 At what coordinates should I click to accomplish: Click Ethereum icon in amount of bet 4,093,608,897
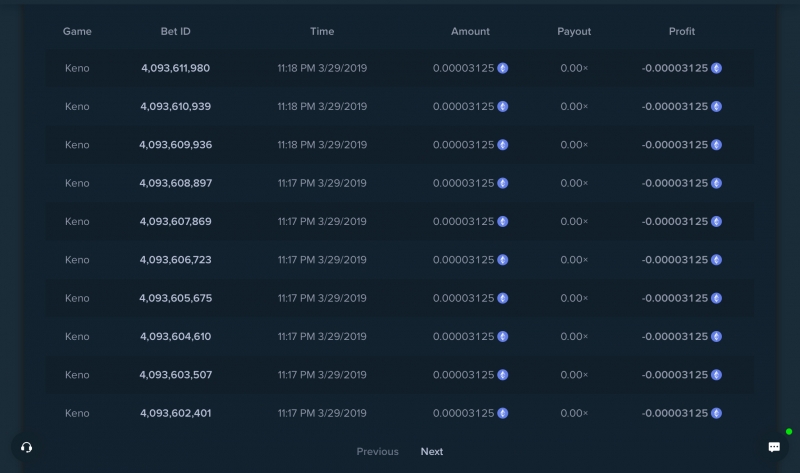(x=503, y=183)
